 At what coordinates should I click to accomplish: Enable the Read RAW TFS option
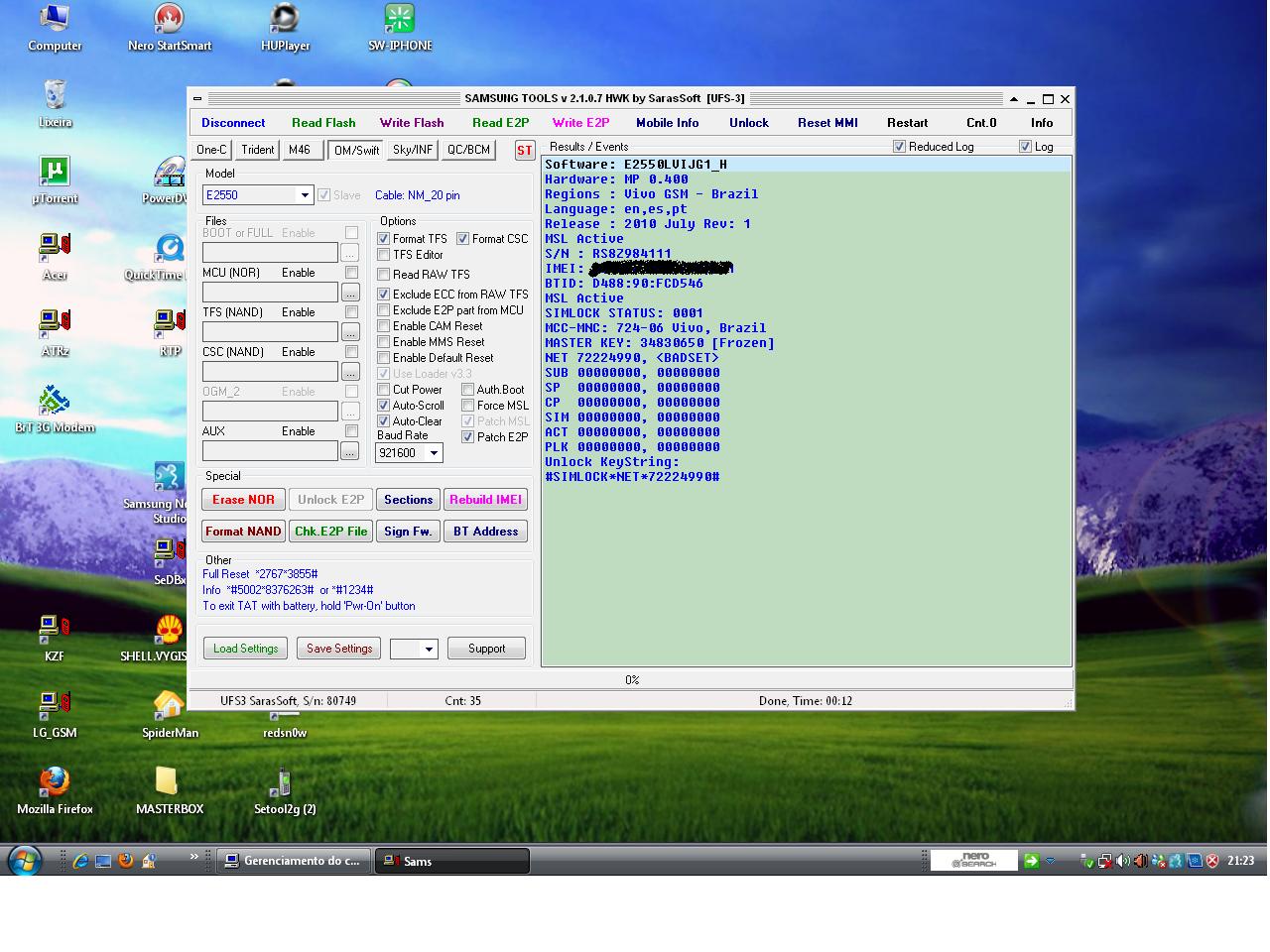383,275
